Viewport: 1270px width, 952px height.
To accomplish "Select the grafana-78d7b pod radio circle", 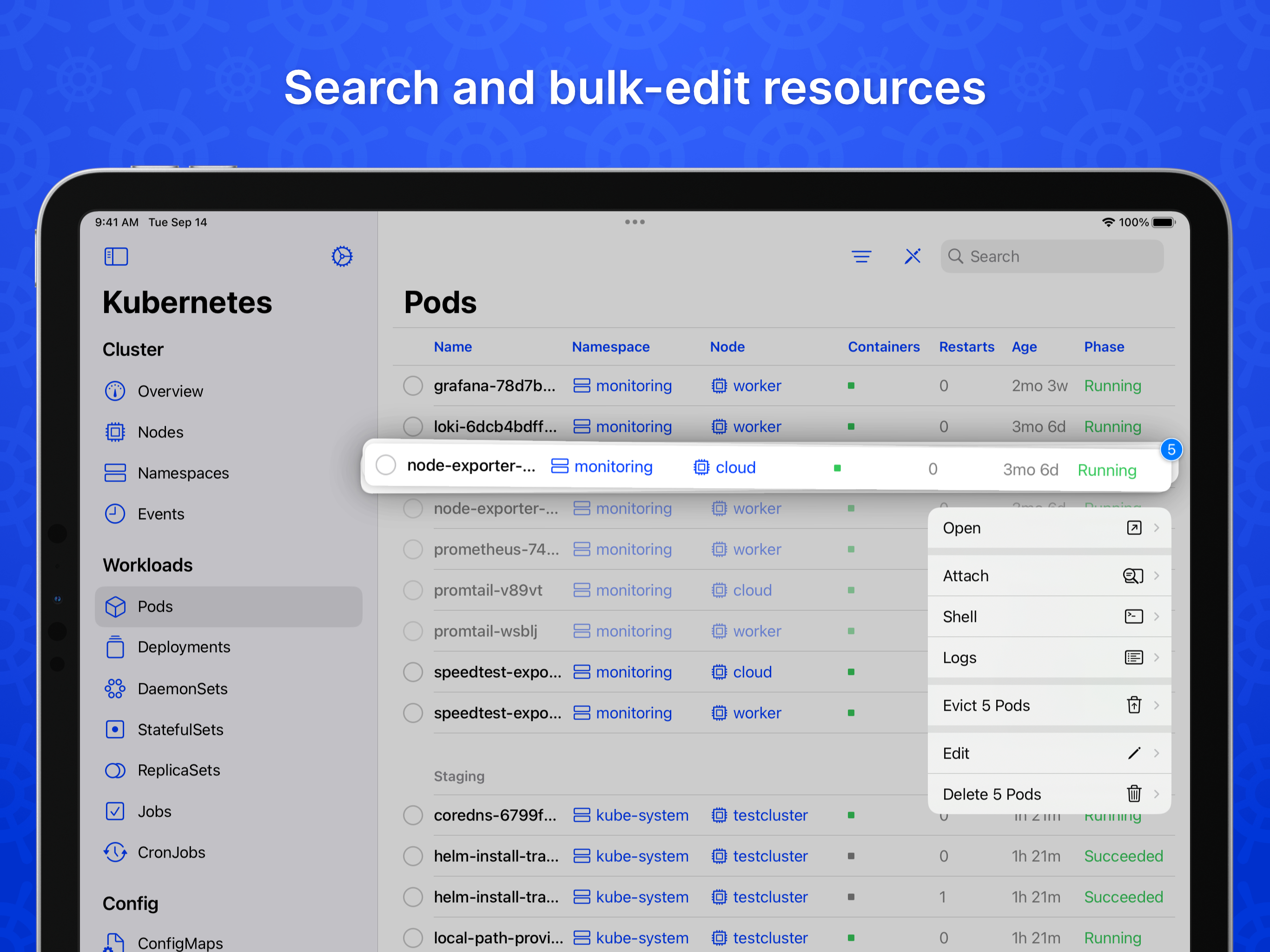I will pyautogui.click(x=413, y=386).
